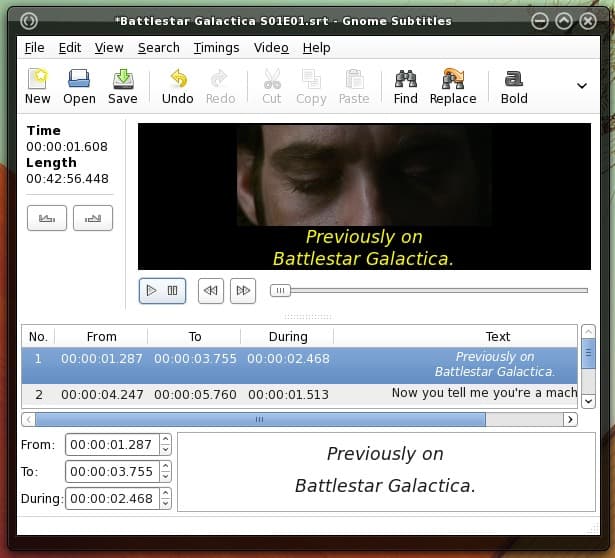Undo the last change
615x558 pixels.
pos(178,86)
